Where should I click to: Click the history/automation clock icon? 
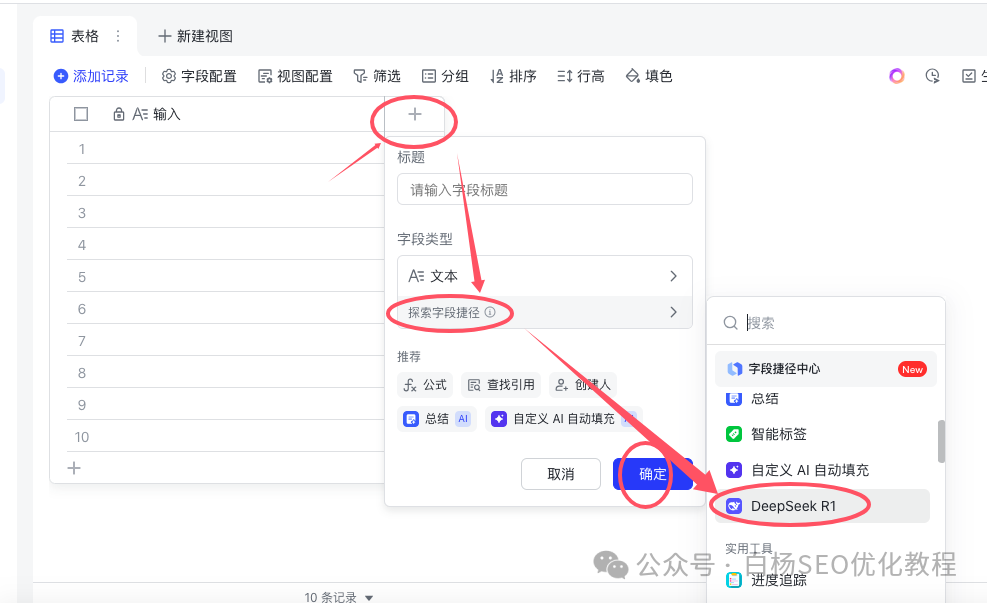[932, 75]
